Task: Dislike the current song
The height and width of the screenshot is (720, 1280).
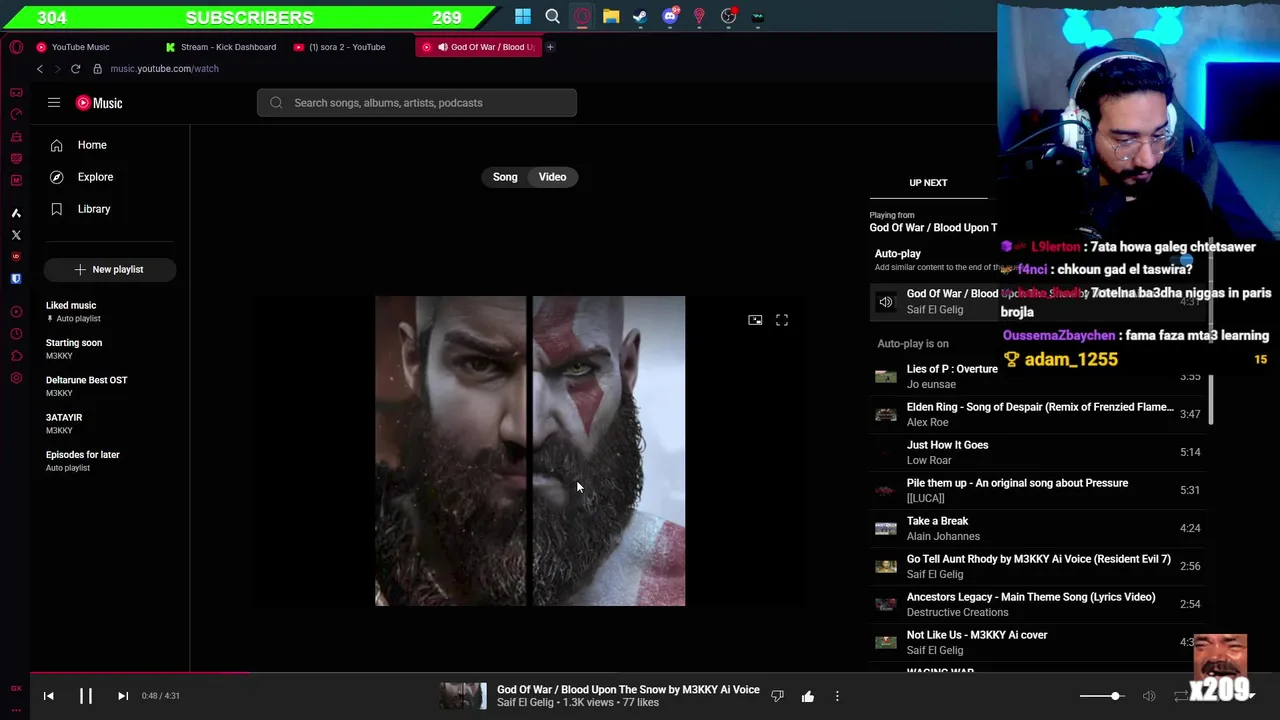Action: click(777, 696)
